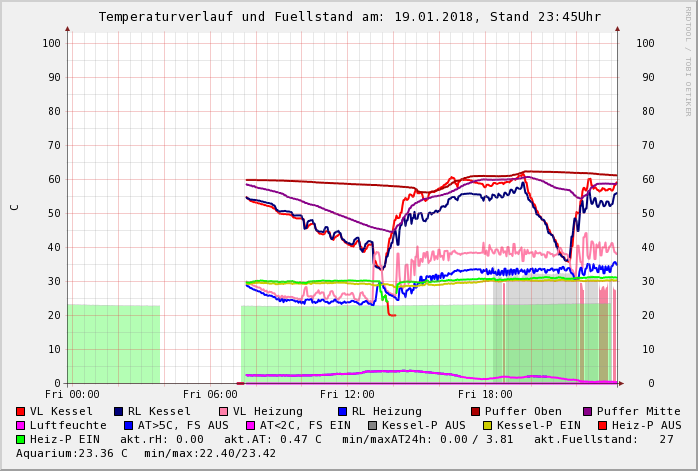Select the purple Puffer Mitte swatch

tap(588, 411)
